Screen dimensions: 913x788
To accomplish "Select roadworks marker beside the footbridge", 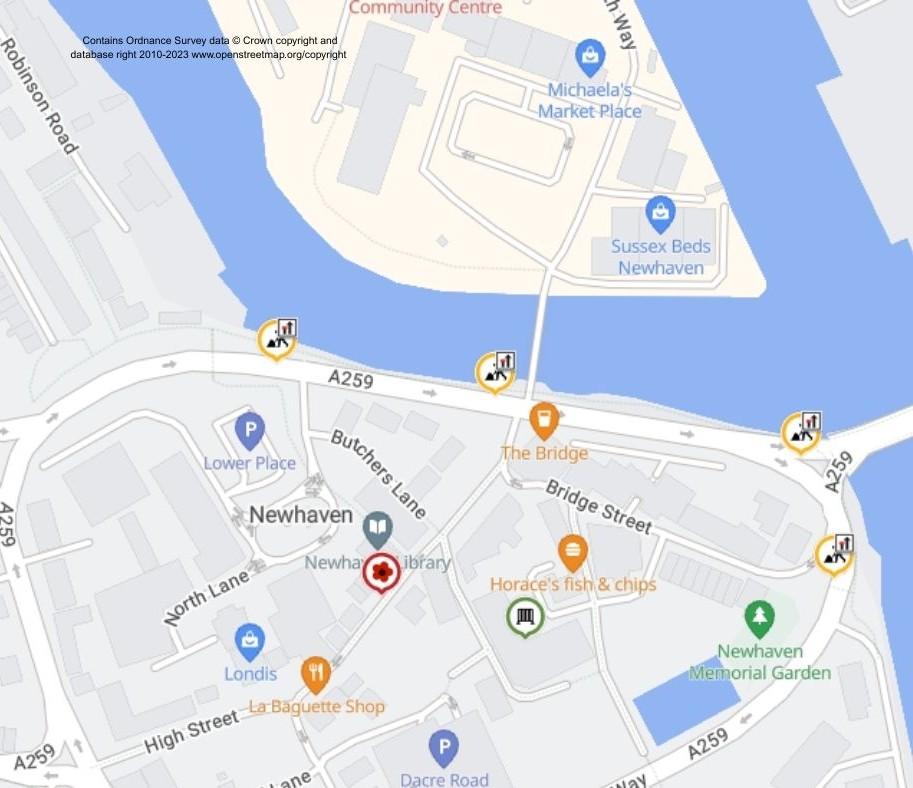I will pos(496,373).
